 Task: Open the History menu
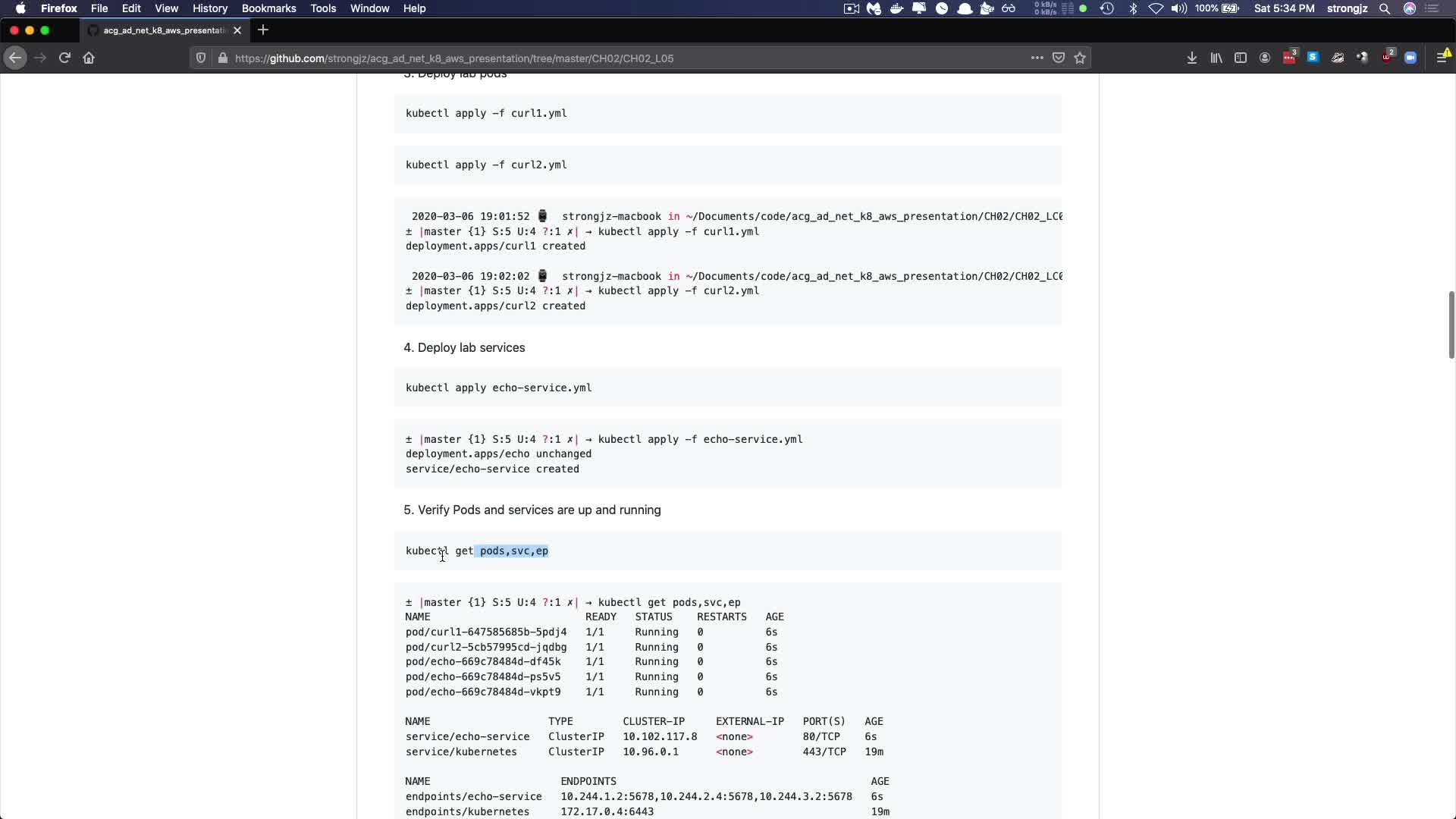click(x=209, y=8)
